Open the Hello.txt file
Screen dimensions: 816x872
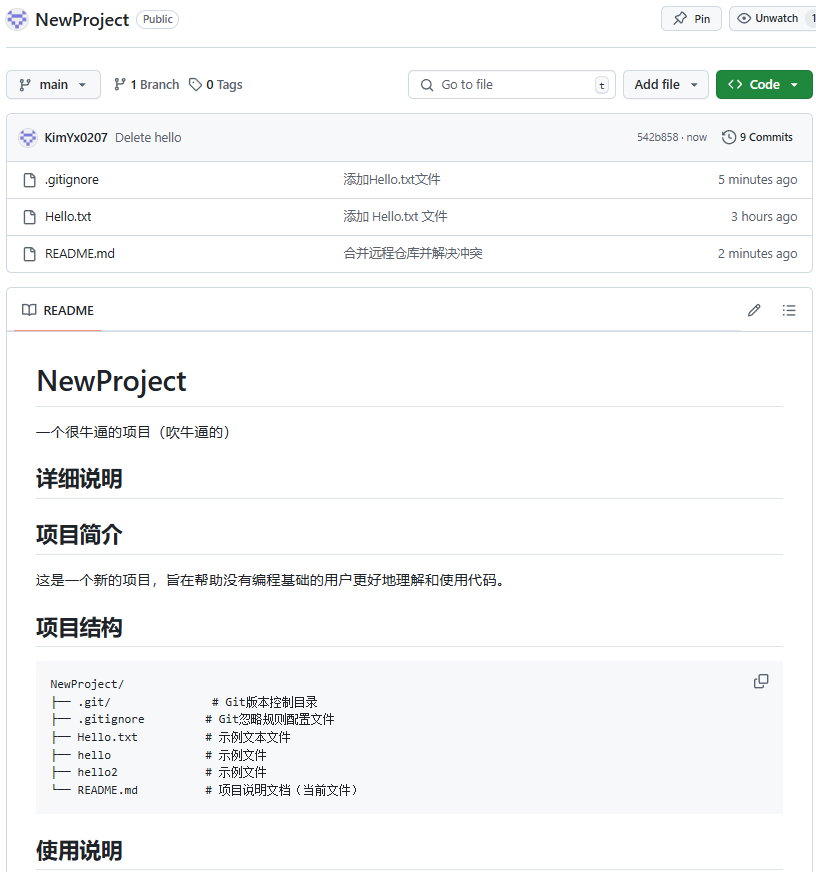68,217
